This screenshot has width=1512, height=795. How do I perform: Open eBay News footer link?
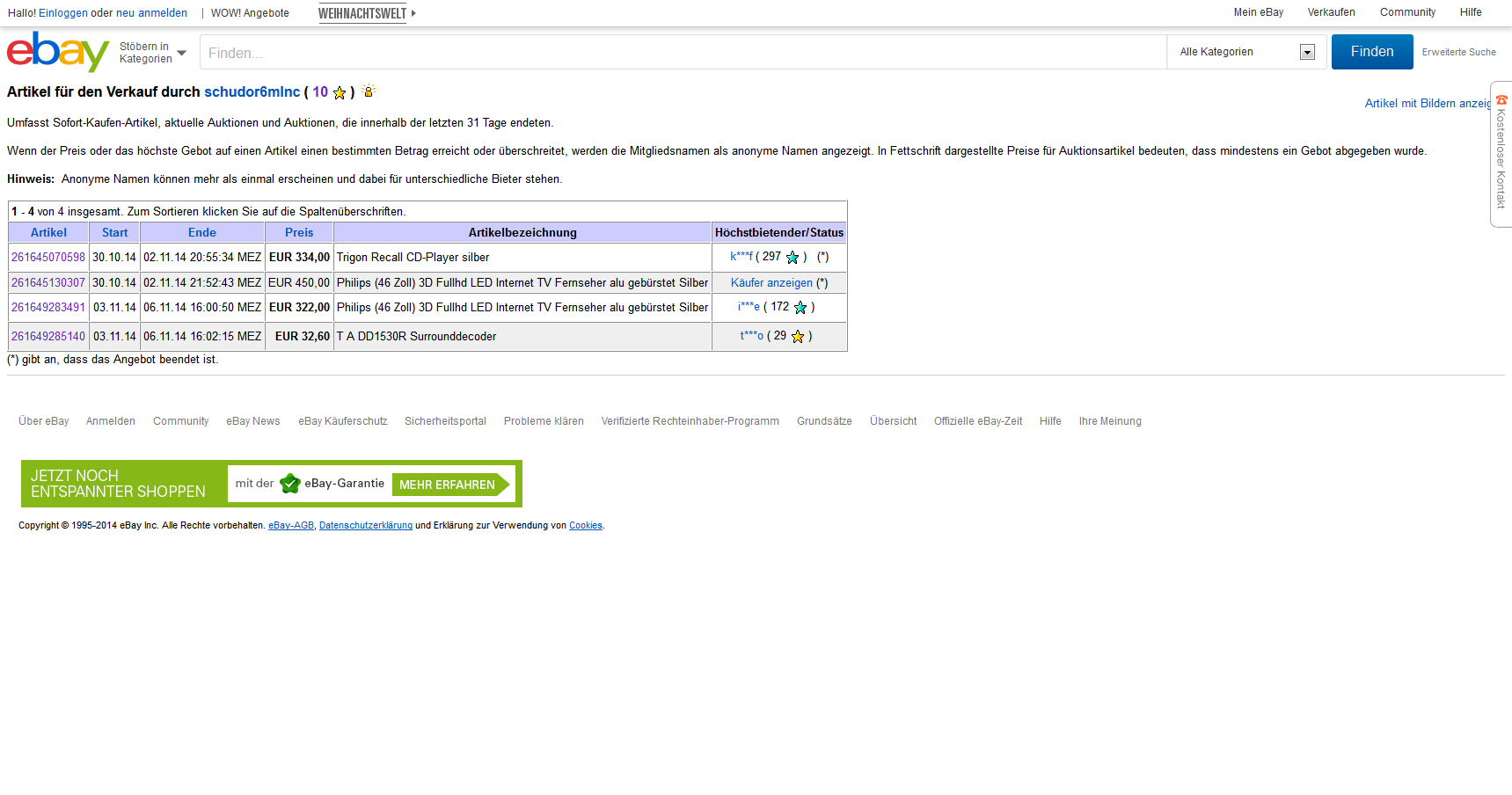coord(253,421)
